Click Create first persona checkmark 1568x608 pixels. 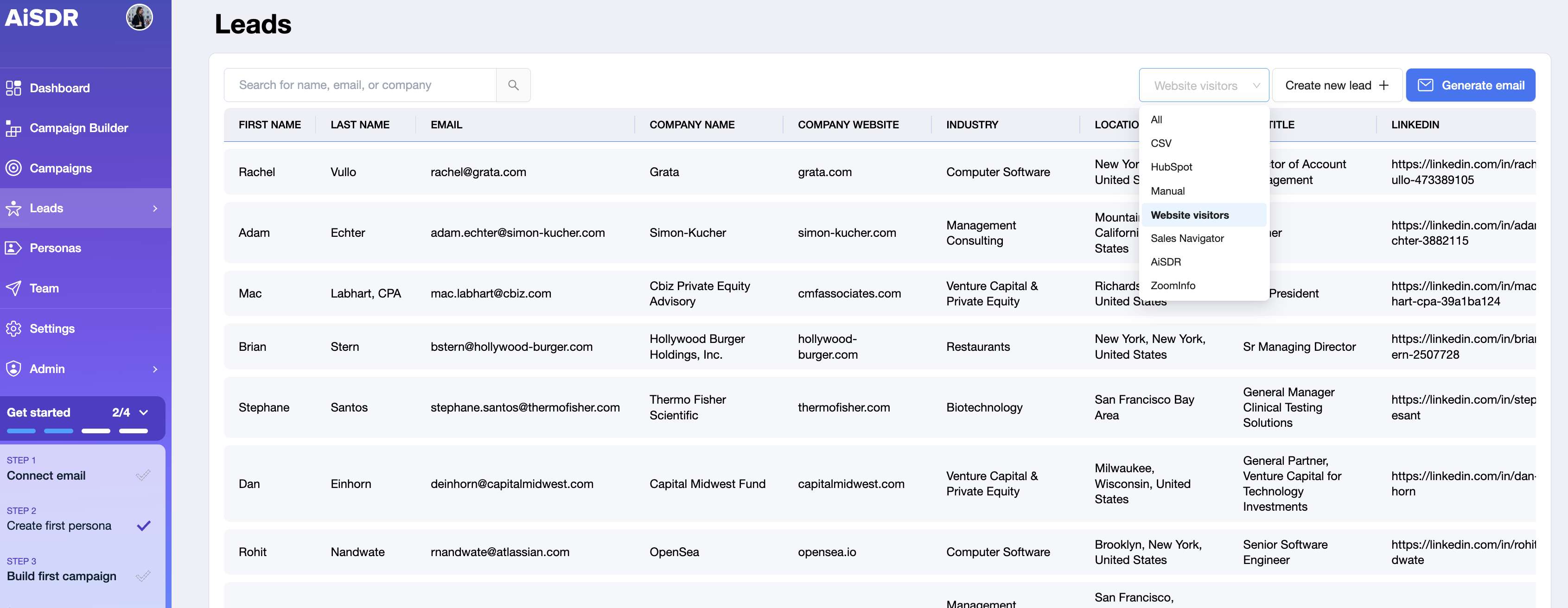click(144, 526)
